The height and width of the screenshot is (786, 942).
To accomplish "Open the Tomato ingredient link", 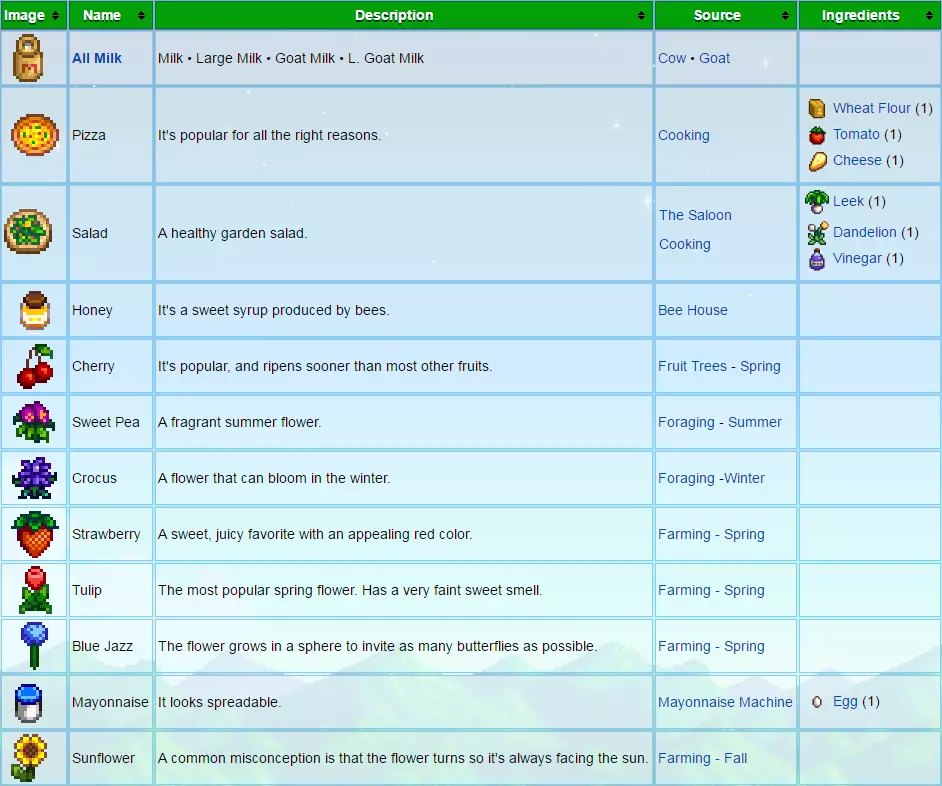I will pos(856,134).
